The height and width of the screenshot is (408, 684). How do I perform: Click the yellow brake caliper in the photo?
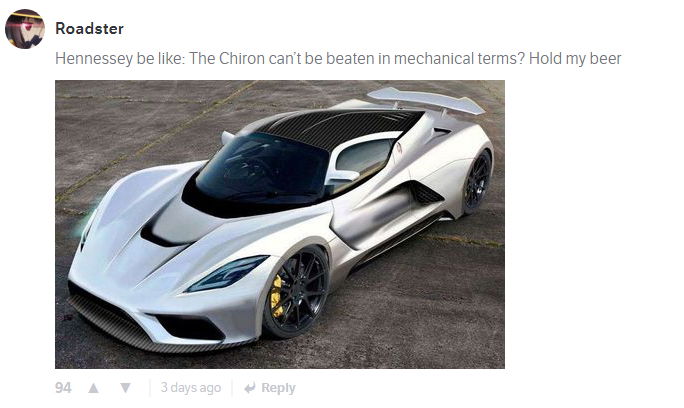pyautogui.click(x=277, y=296)
